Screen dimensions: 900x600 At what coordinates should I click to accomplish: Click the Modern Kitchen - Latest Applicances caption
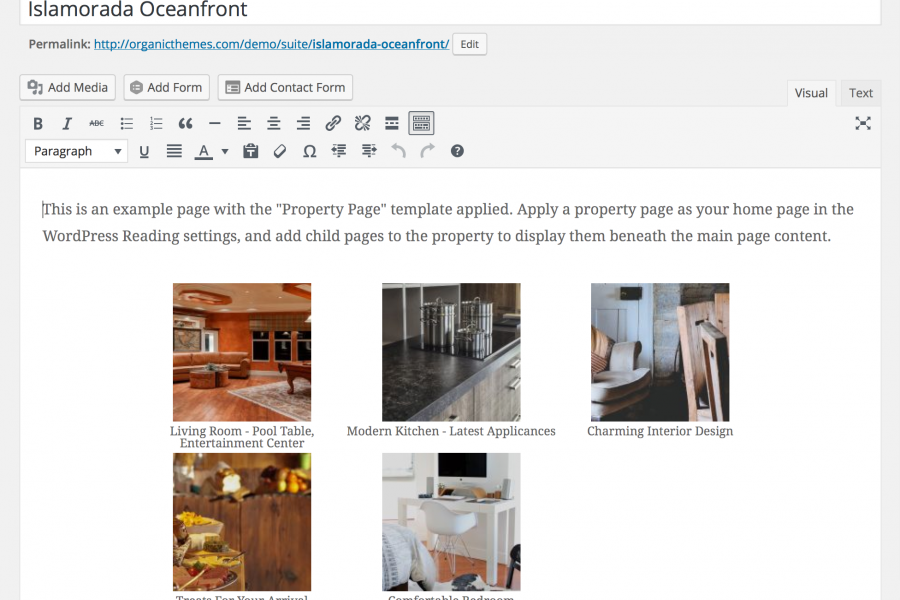[451, 431]
